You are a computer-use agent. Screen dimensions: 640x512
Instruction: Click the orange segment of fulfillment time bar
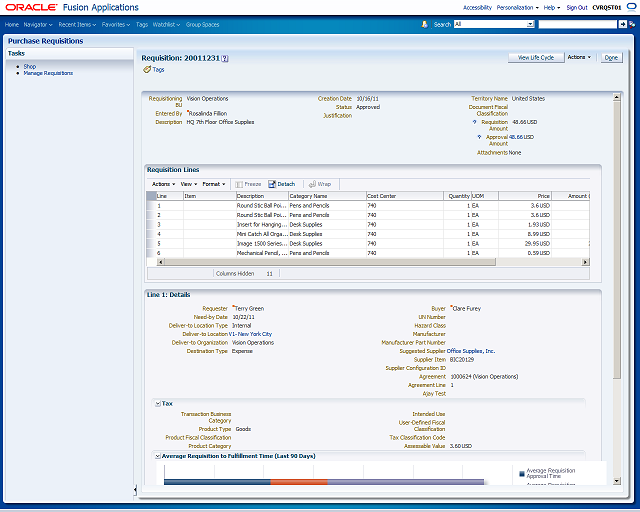tap(299, 482)
